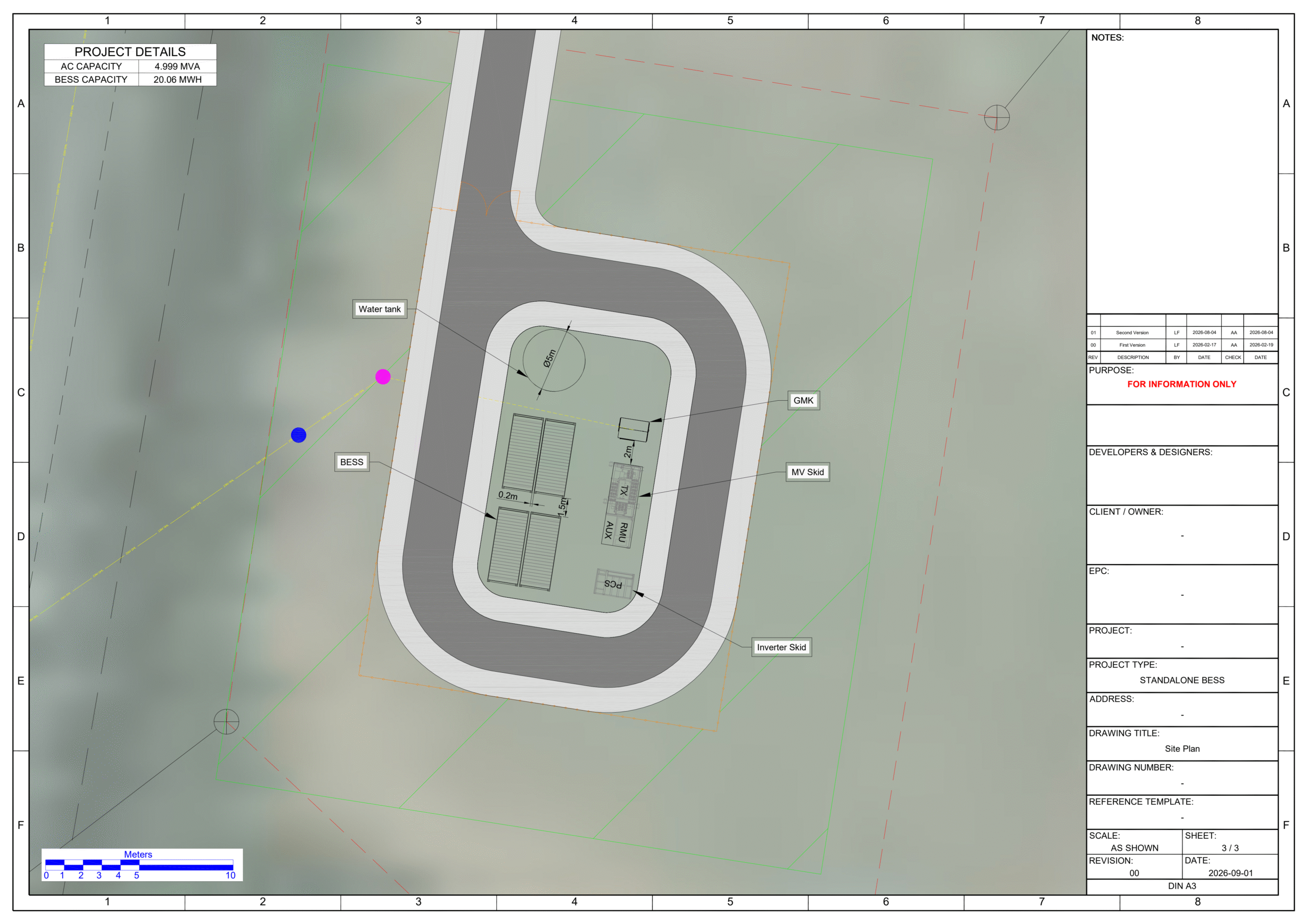Select the Inverter Skid callout label
Viewport: 1307px width, 924px height.
click(781, 647)
